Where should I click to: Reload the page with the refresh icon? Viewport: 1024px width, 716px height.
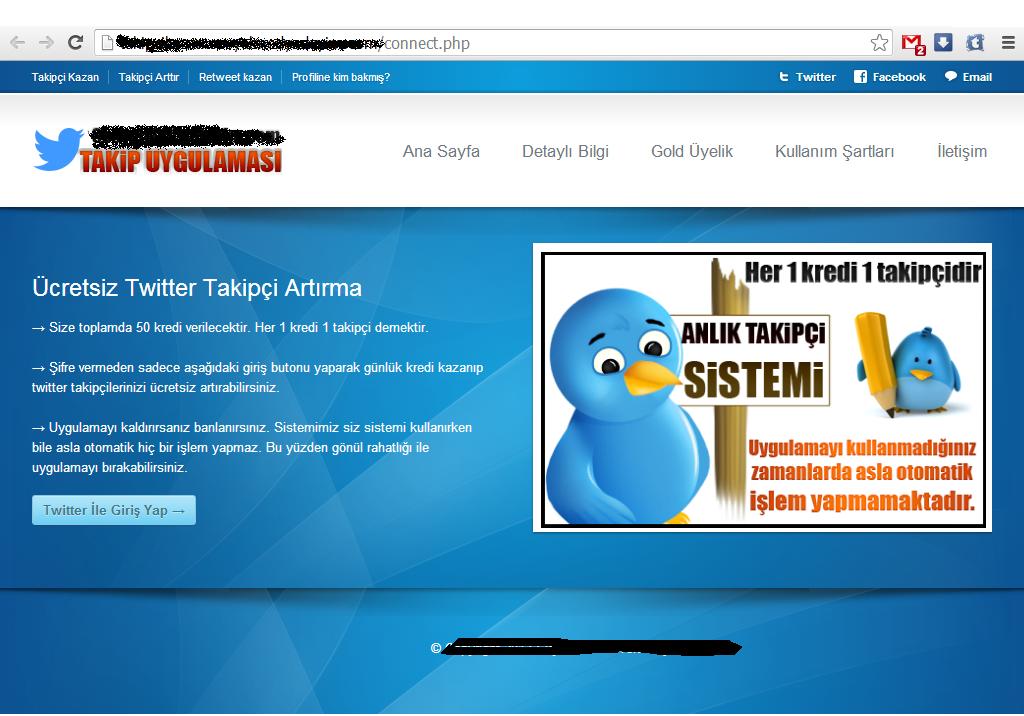pyautogui.click(x=76, y=42)
